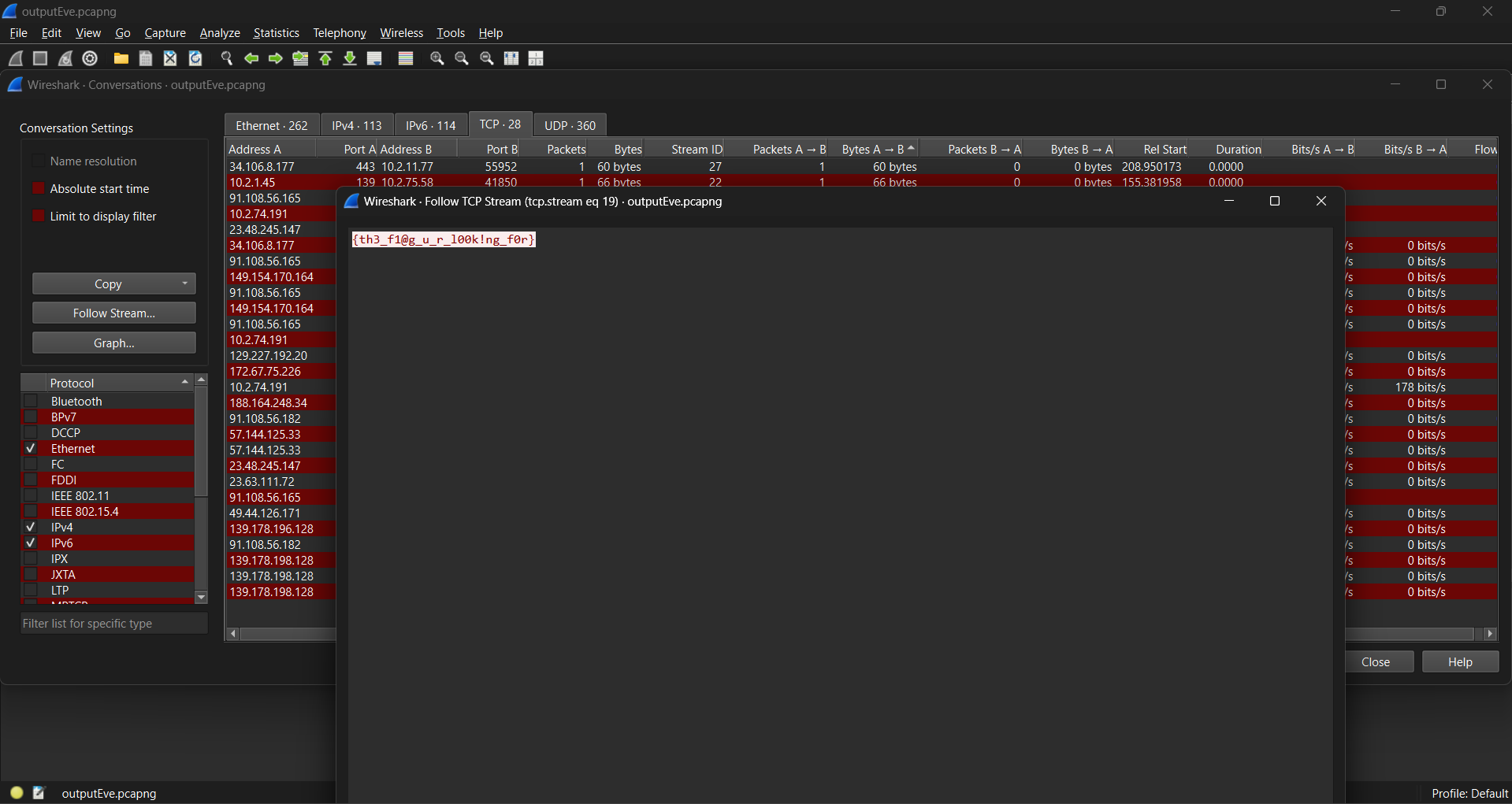Open the Copy dropdown button
This screenshot has height=804, width=1512.
(114, 283)
